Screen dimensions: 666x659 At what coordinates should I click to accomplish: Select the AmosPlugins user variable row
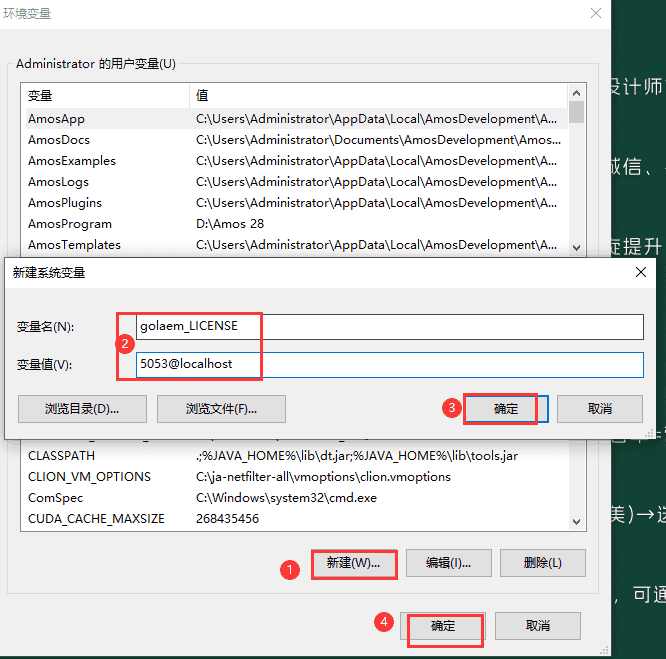[296, 203]
